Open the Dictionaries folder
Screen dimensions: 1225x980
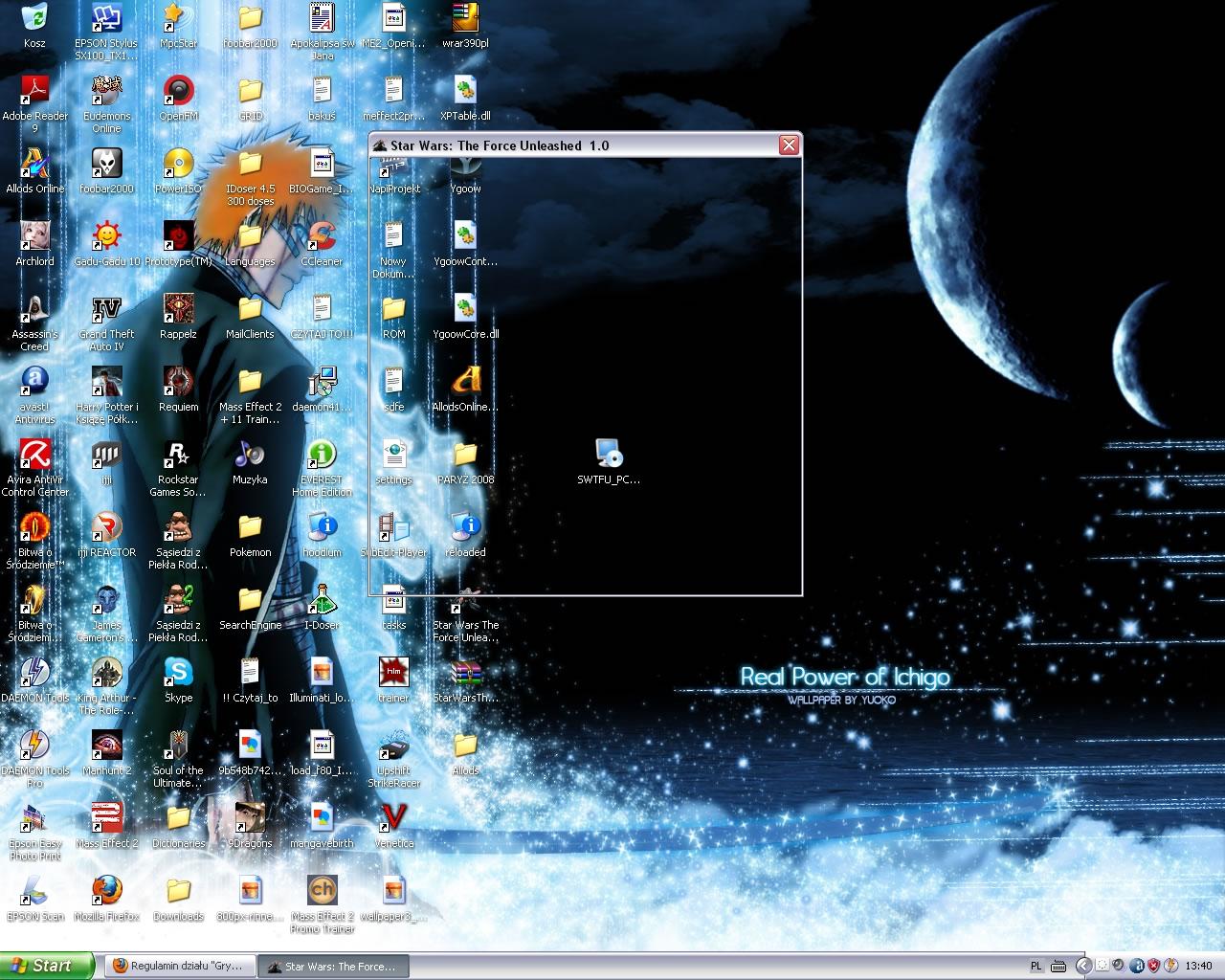click(178, 826)
